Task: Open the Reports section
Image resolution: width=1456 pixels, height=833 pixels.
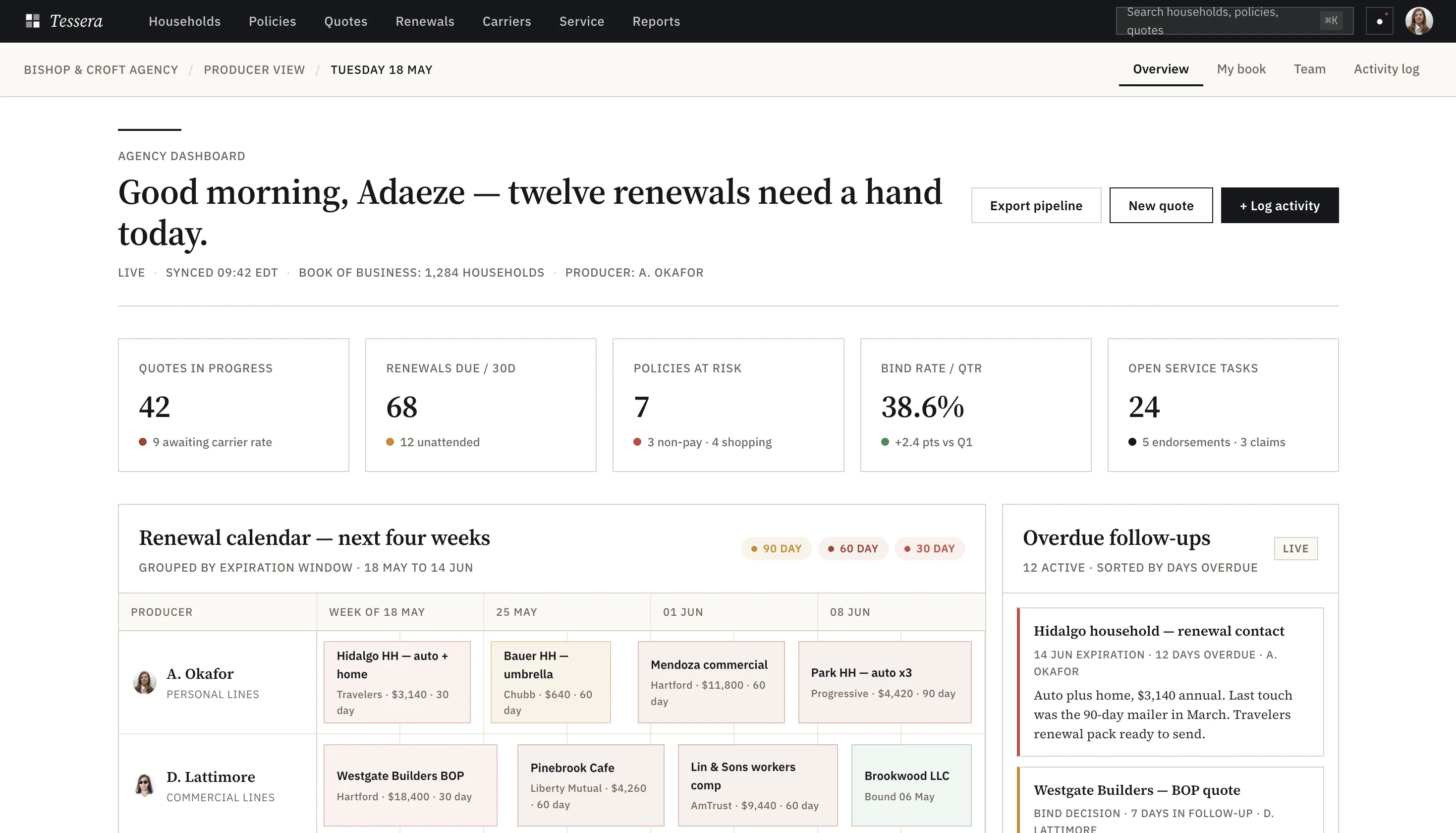Action: [x=656, y=21]
